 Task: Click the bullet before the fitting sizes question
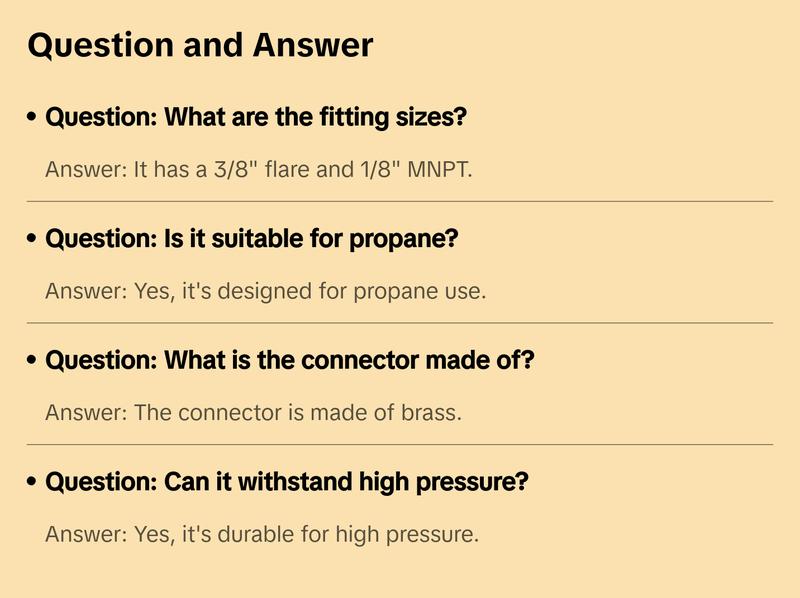(x=32, y=118)
